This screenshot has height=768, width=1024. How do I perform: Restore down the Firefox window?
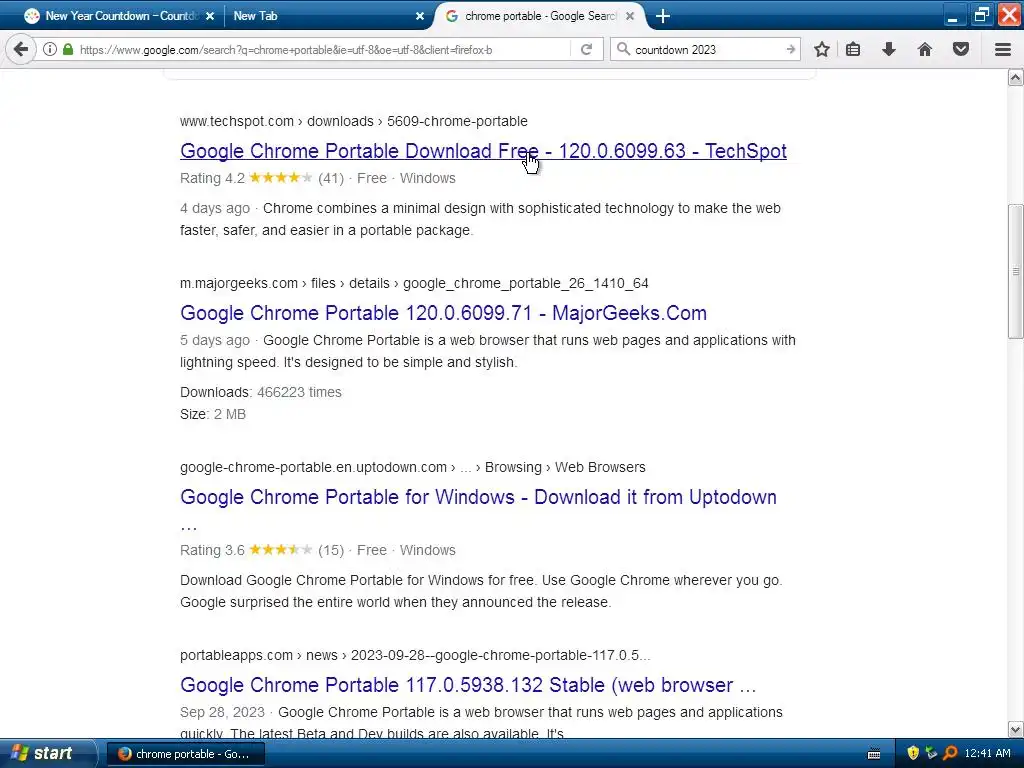point(981,15)
